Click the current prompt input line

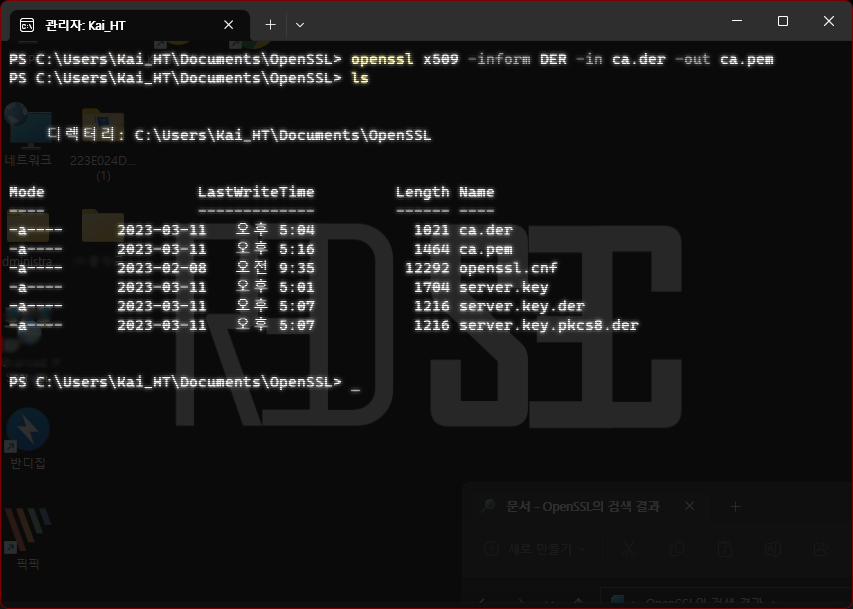[185, 382]
